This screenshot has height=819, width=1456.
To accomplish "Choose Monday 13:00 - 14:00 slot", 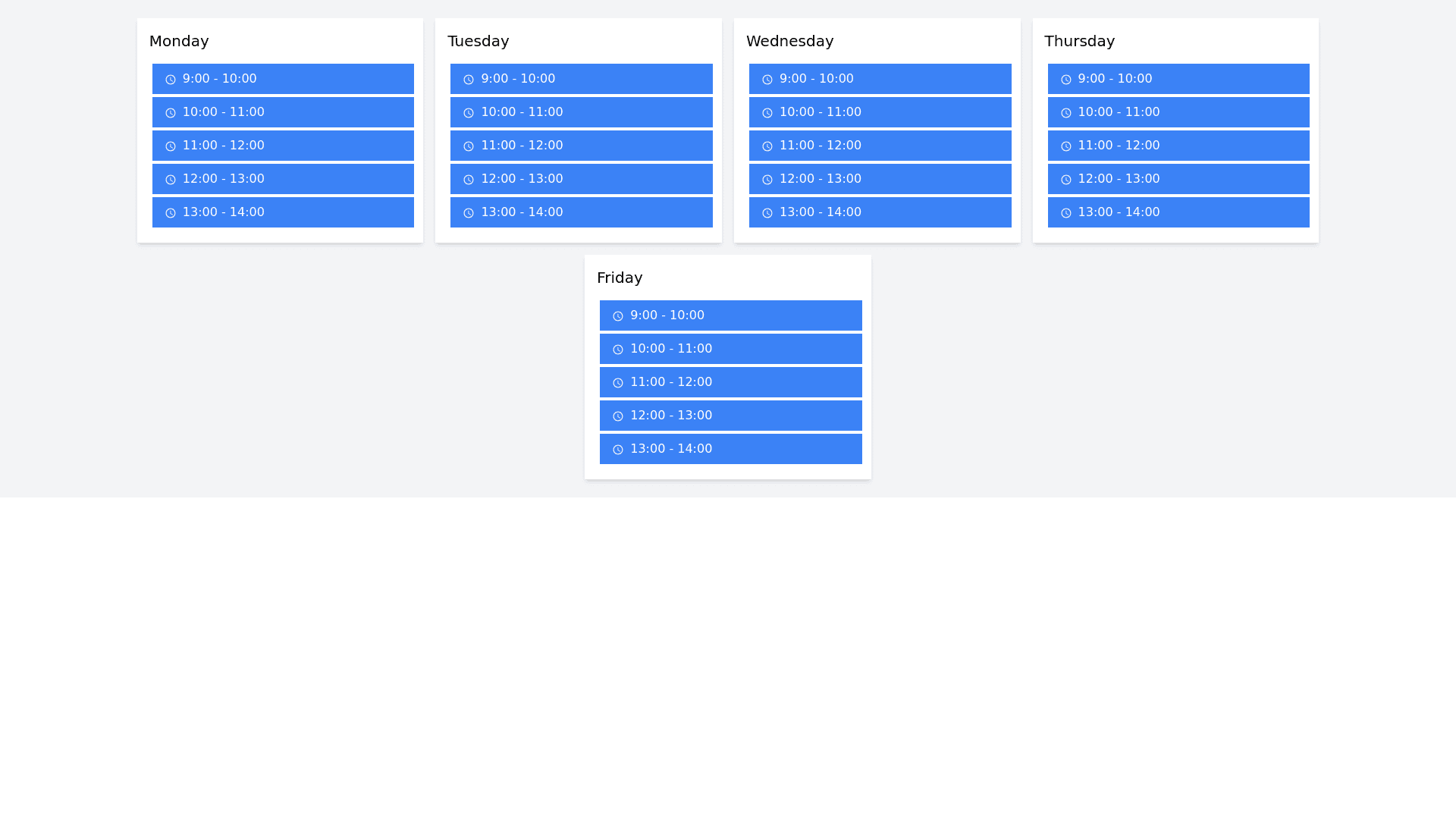I will (282, 212).
